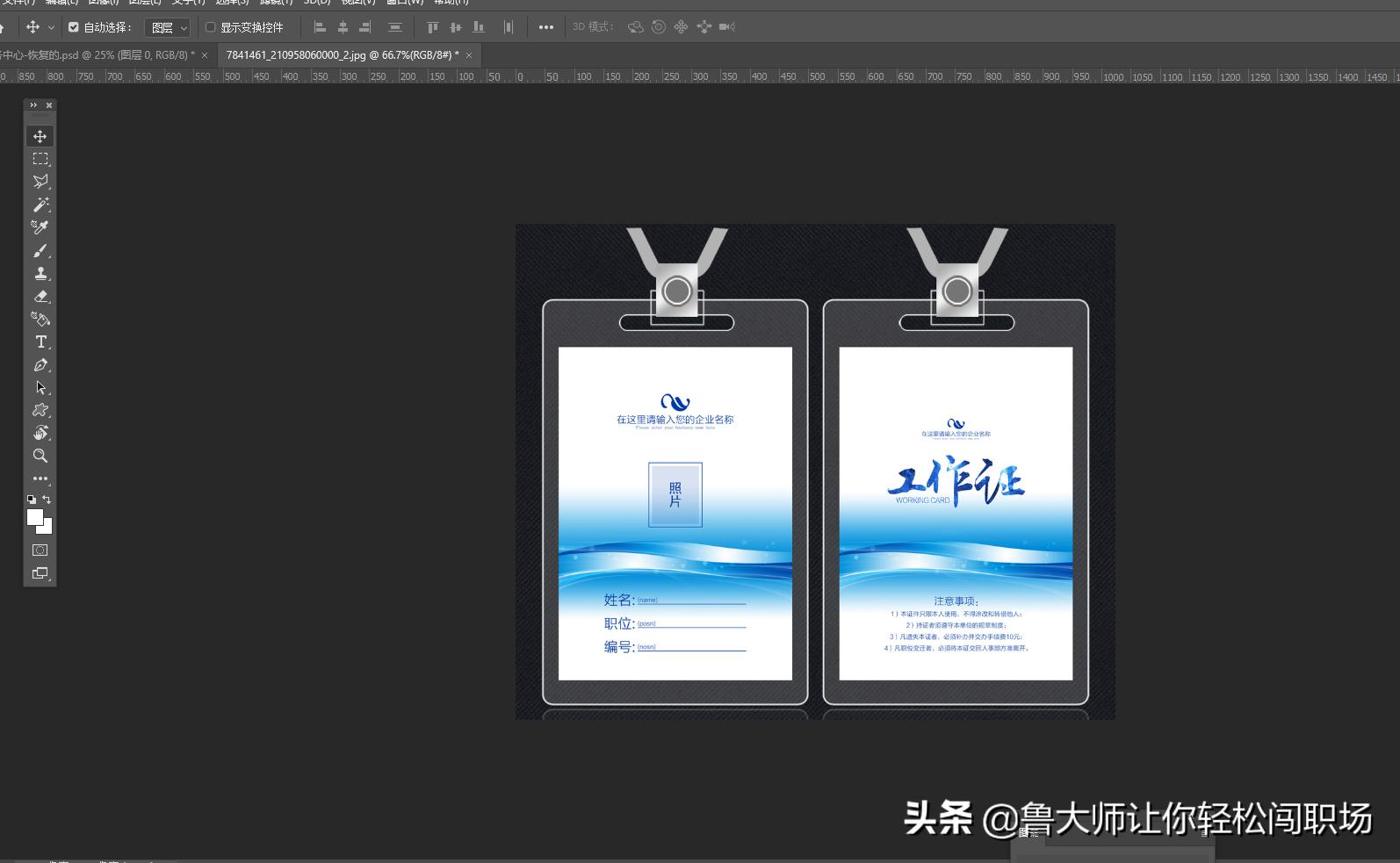Click the distribute horizontally button
The height and width of the screenshot is (863, 1400).
tap(508, 27)
